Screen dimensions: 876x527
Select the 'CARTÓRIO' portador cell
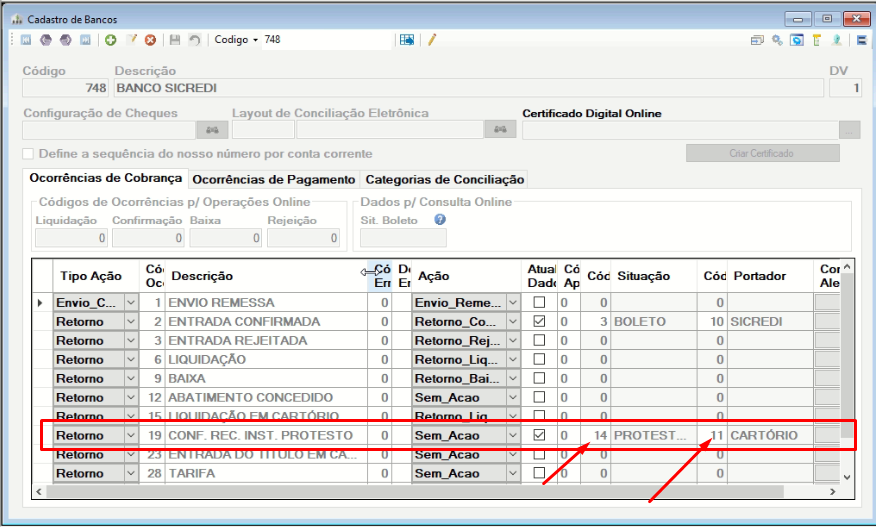[770, 435]
